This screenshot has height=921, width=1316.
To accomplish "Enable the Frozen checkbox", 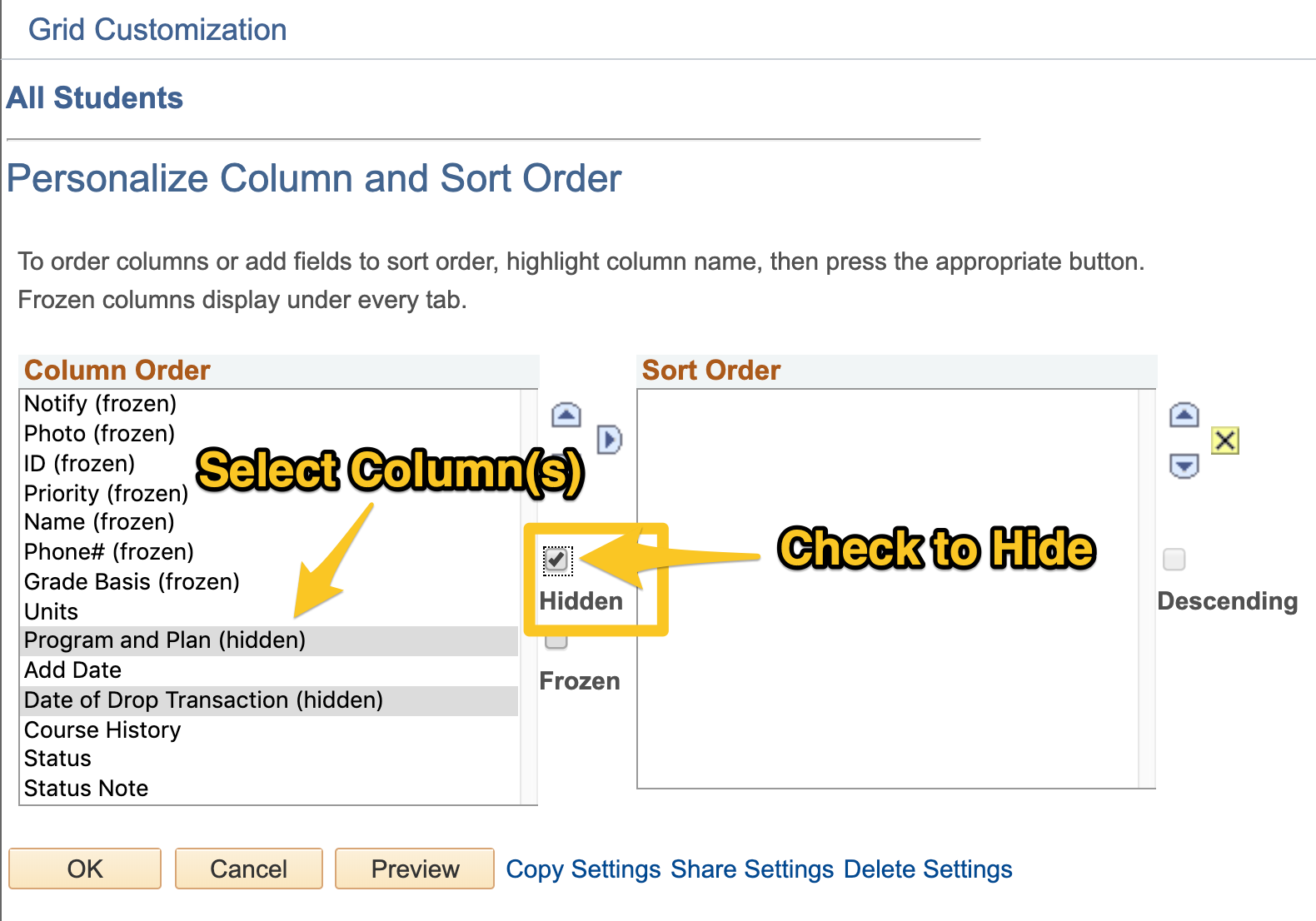I will (x=556, y=641).
